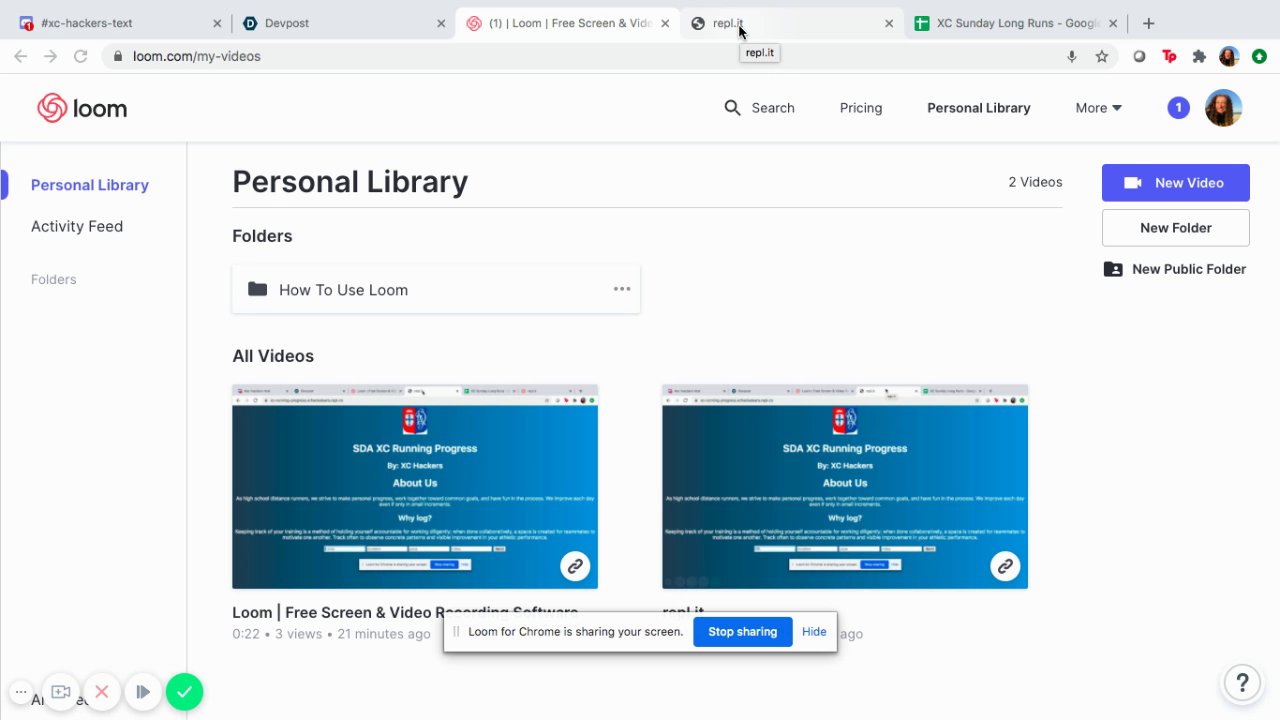The width and height of the screenshot is (1280, 720).
Task: Open the Extensions puzzle piece menu
Action: tap(1199, 56)
